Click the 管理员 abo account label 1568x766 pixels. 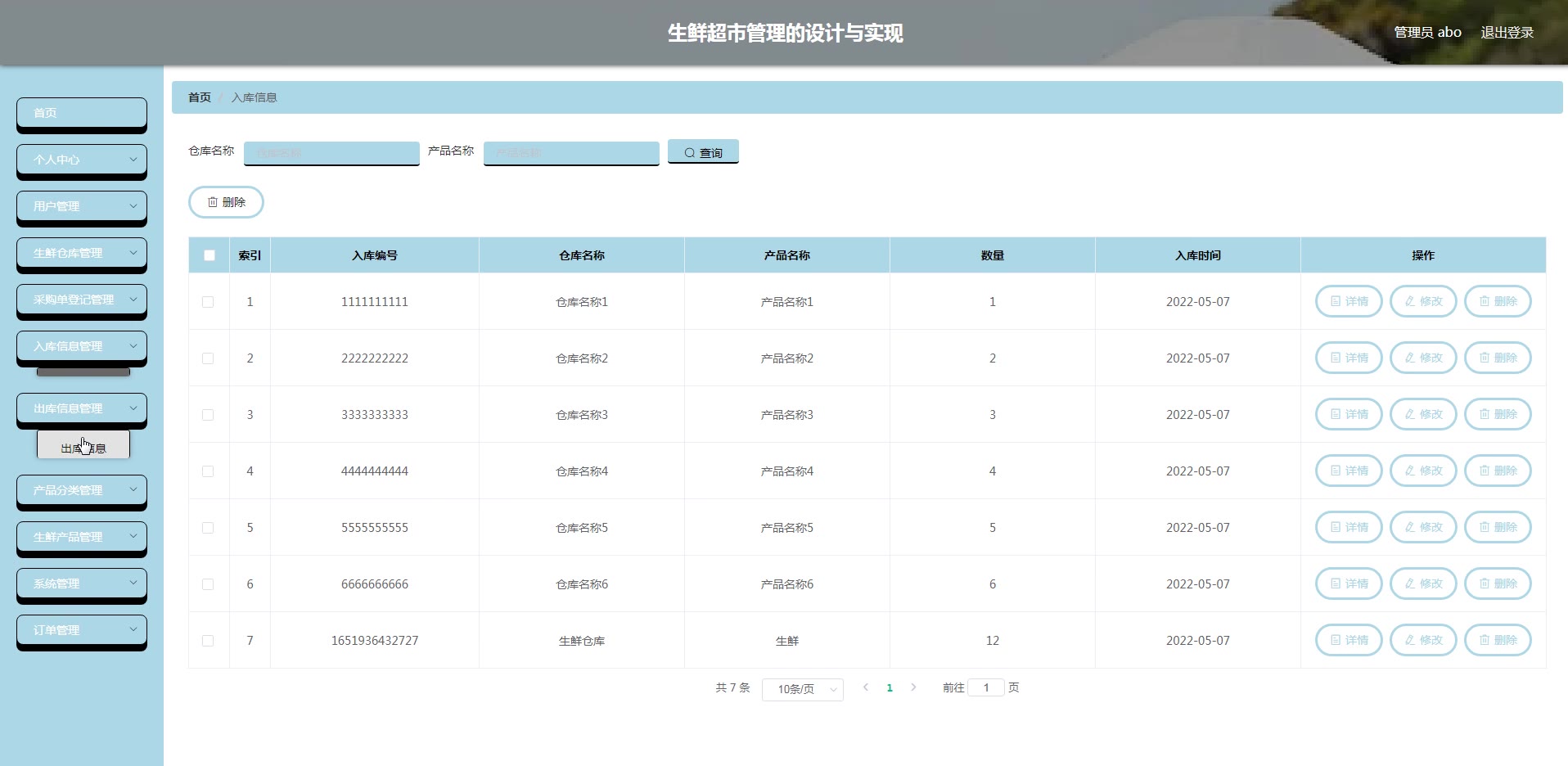click(1427, 32)
